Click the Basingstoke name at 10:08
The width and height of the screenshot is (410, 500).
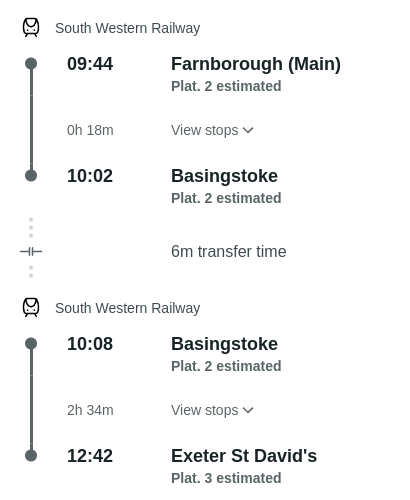click(224, 344)
